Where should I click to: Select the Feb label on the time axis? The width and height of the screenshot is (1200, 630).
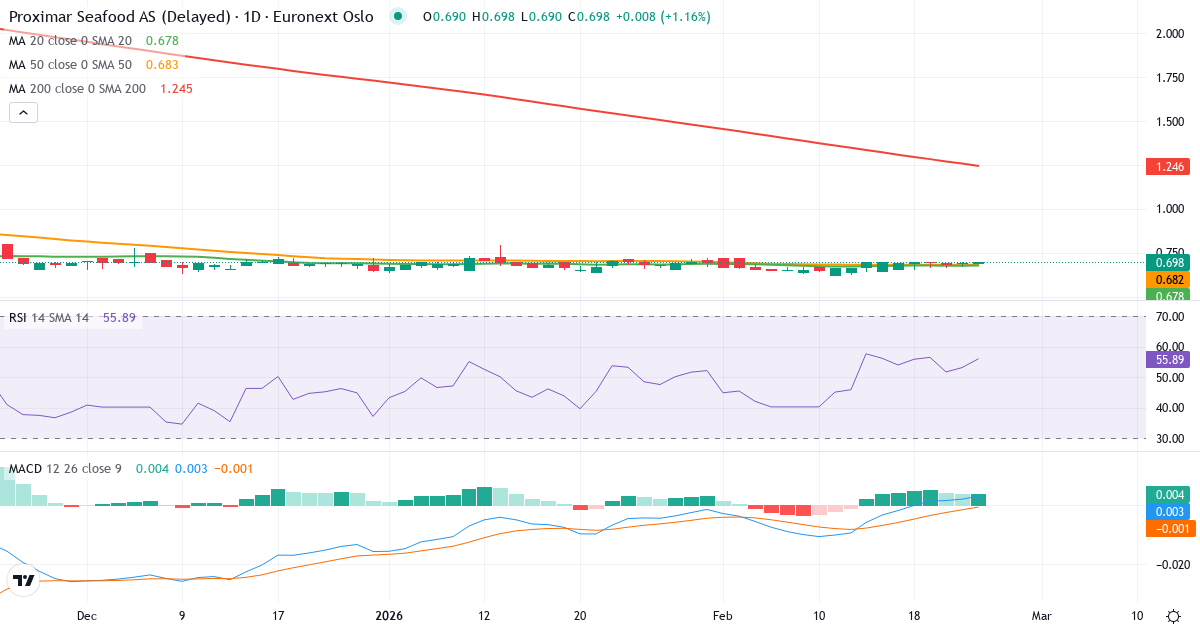[723, 616]
